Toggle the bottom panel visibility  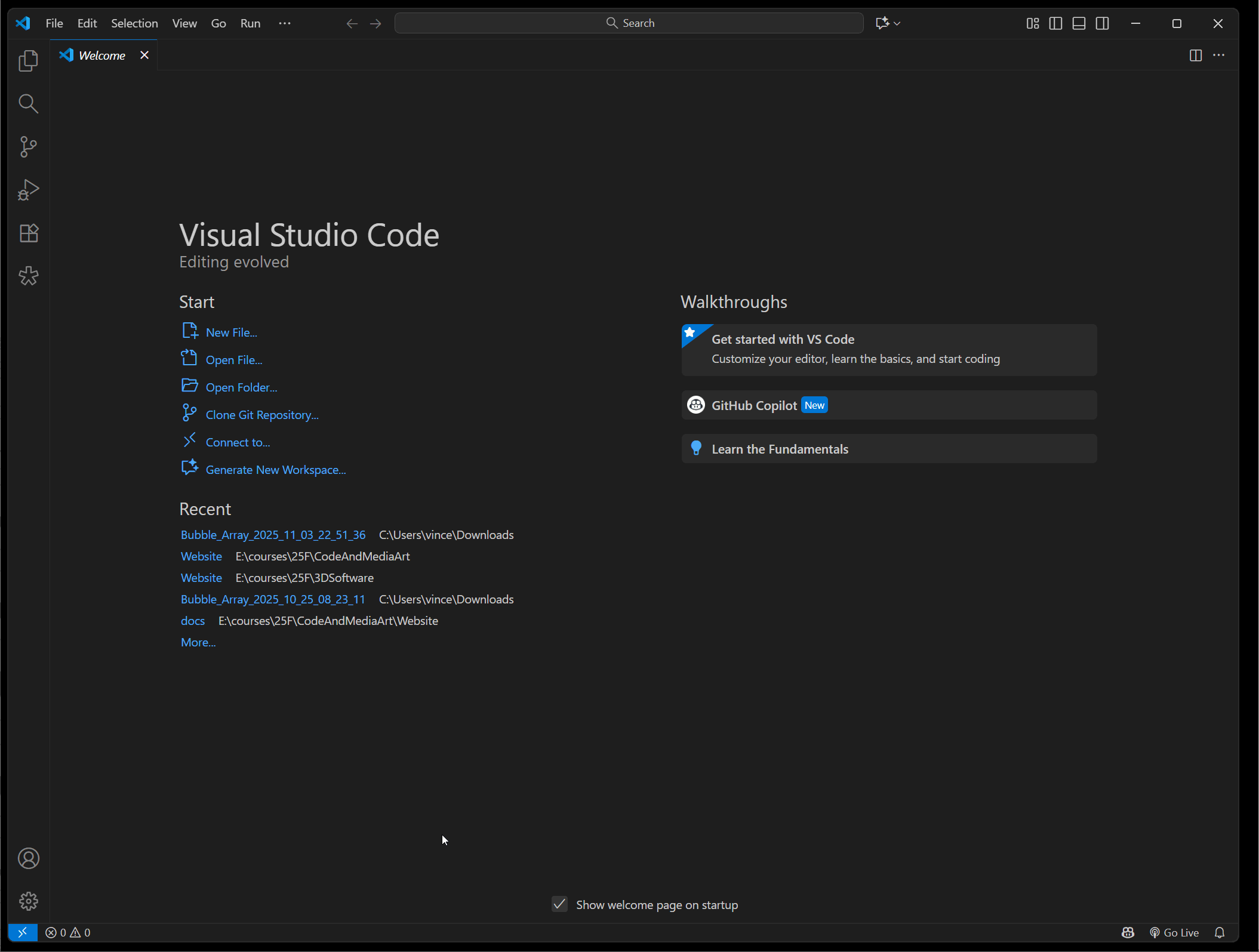click(1078, 23)
